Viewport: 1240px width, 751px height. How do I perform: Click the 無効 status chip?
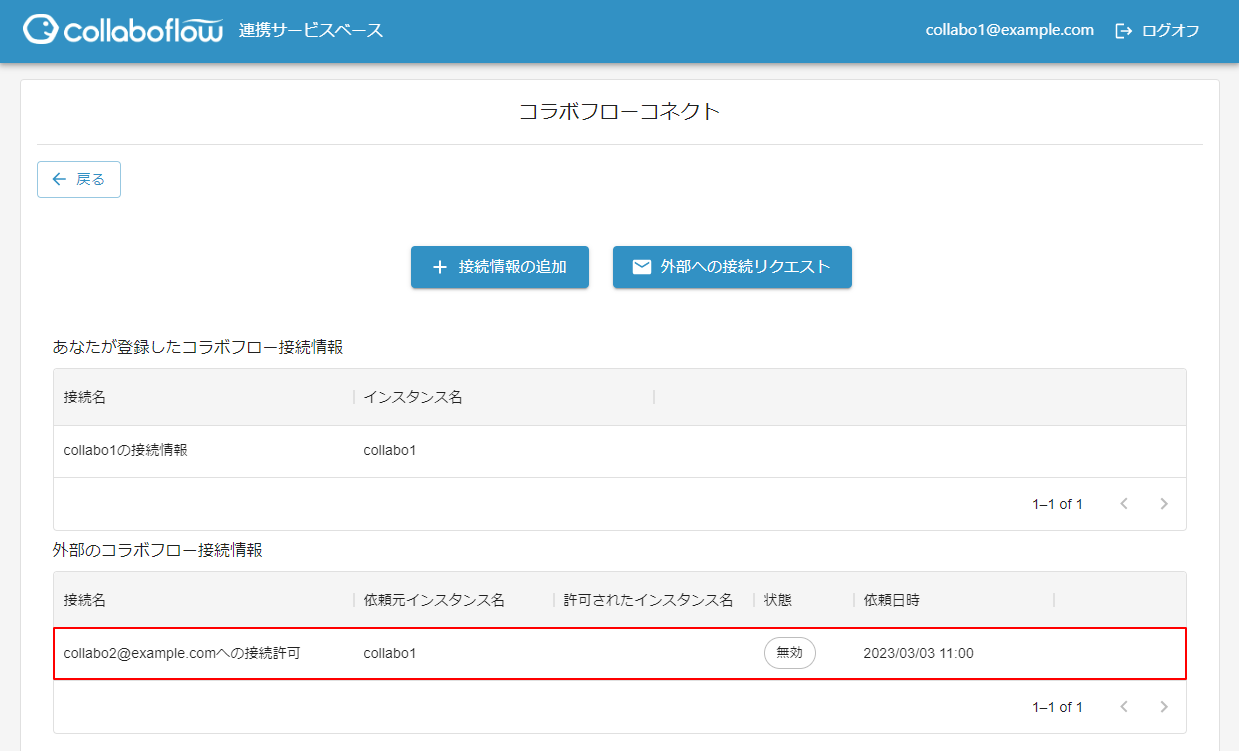(x=789, y=653)
